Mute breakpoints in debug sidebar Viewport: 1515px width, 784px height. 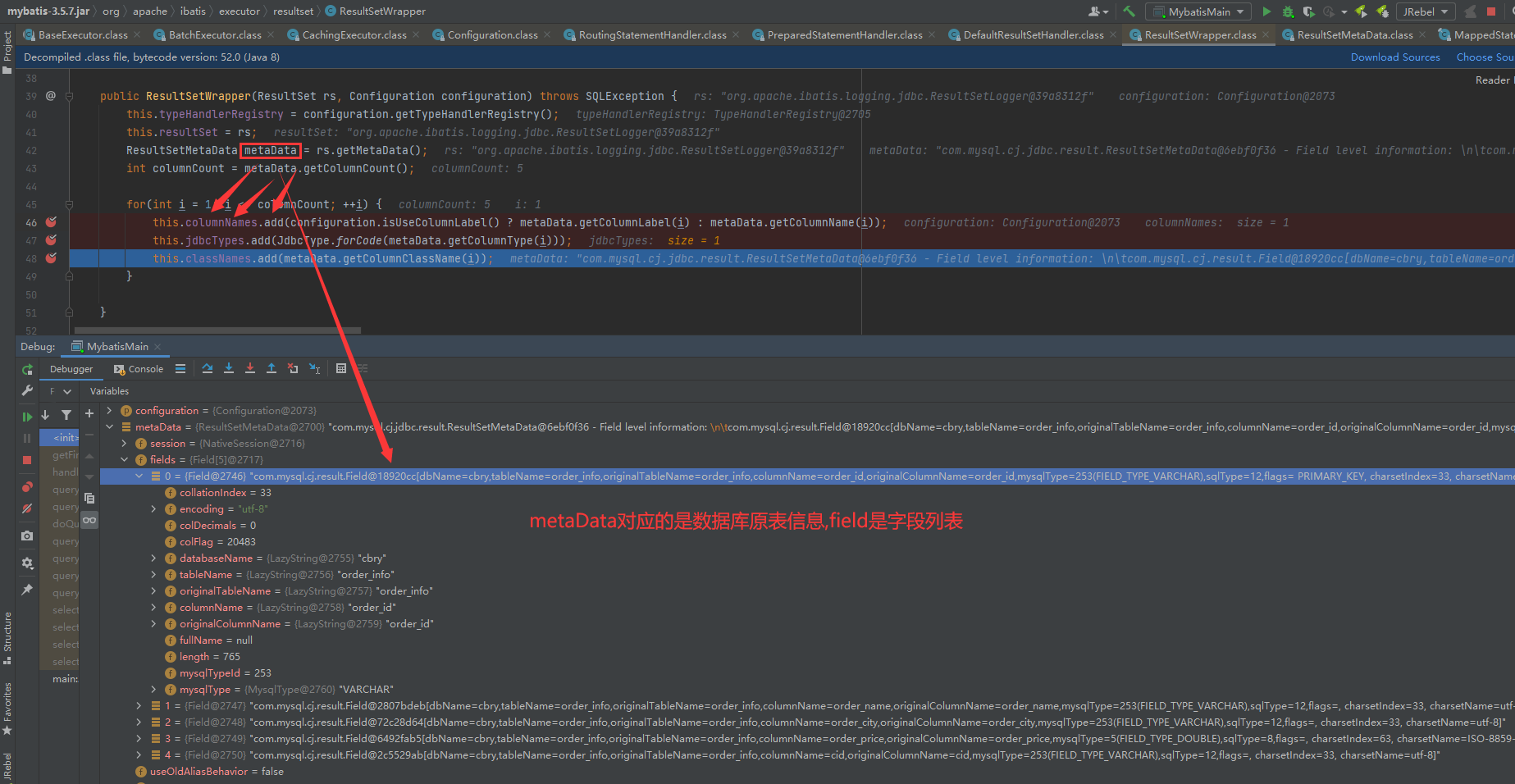pos(27,509)
